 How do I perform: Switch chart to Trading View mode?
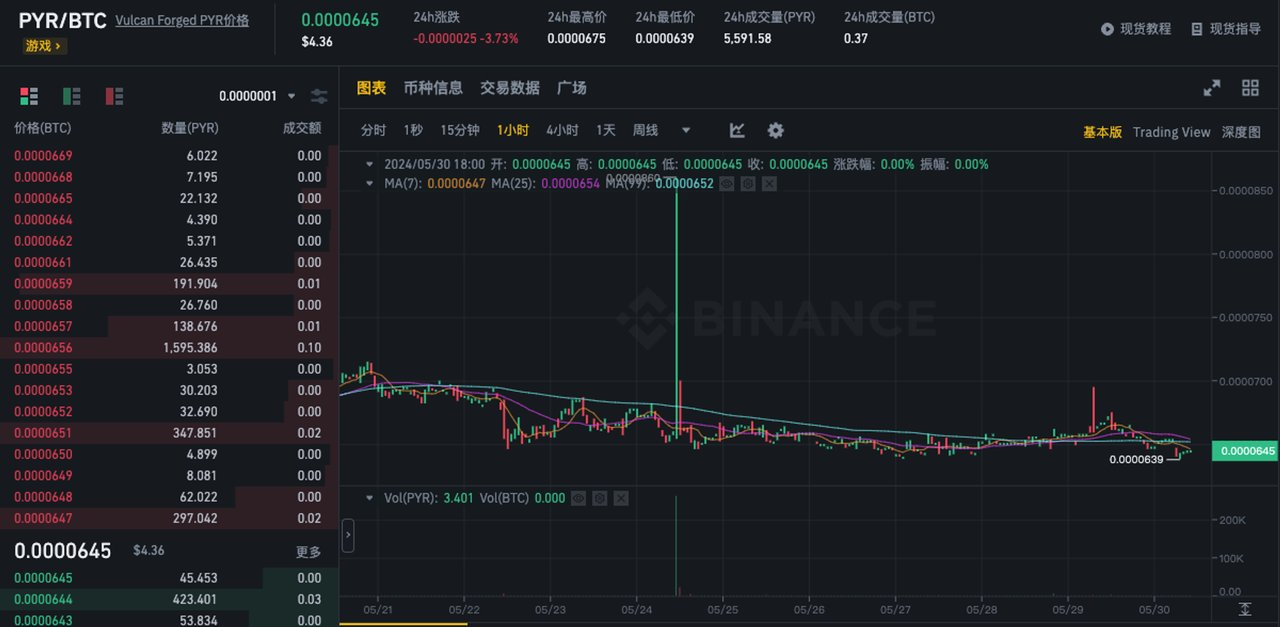click(x=1171, y=132)
